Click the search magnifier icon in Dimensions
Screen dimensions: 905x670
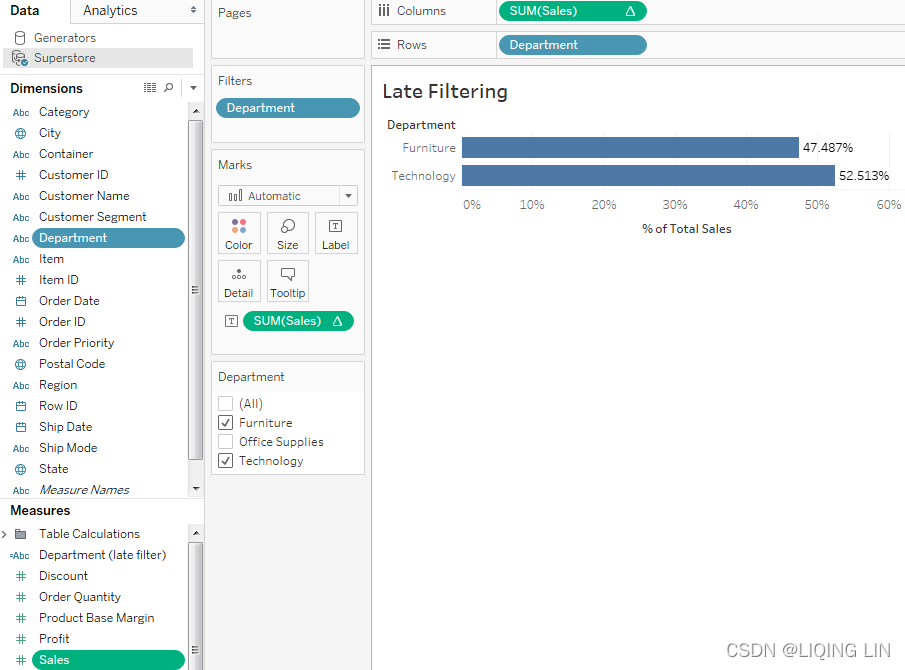coord(169,88)
